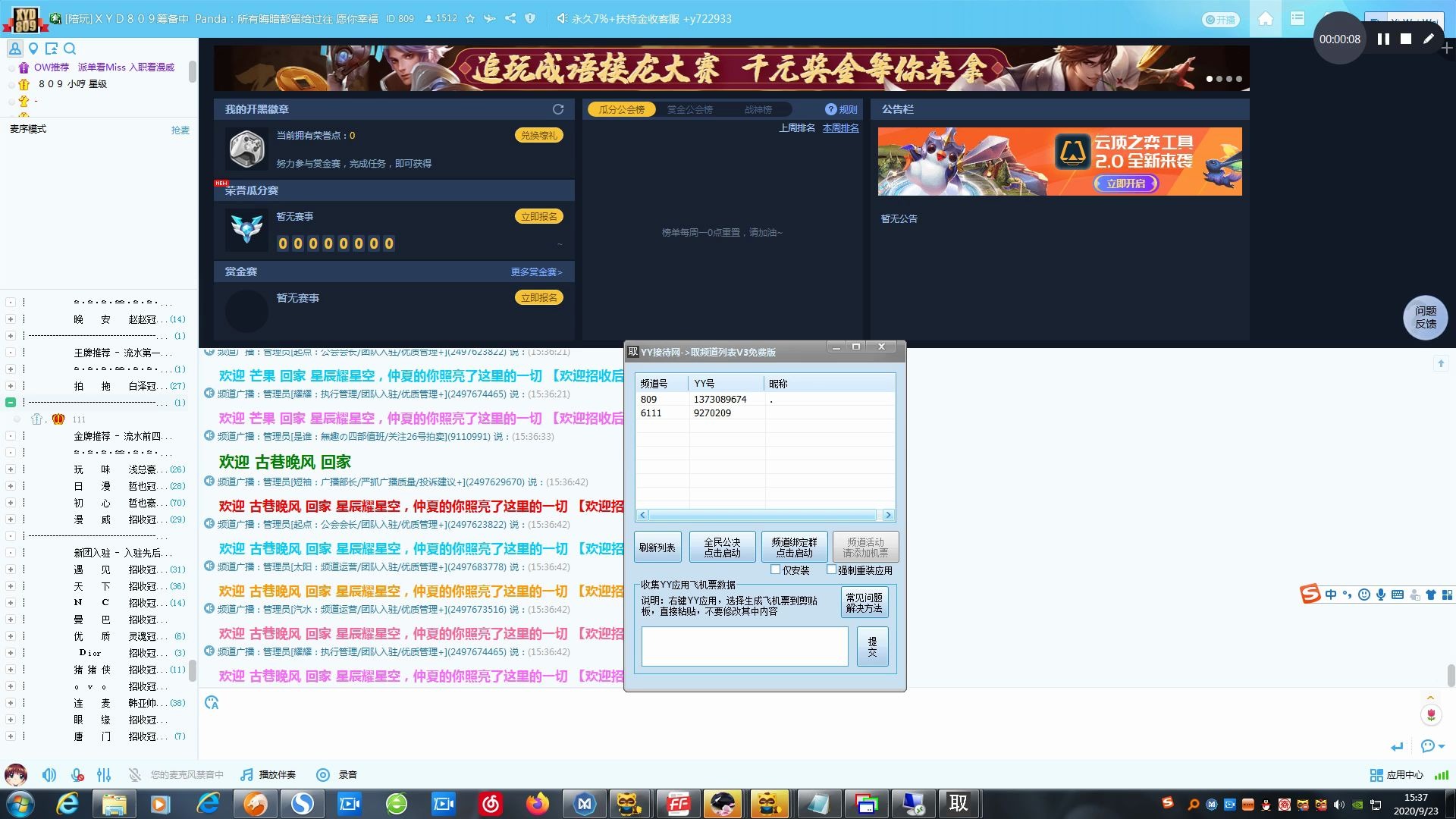Image resolution: width=1456 pixels, height=819 pixels.
Task: Click the 录音 record button
Action: (x=337, y=775)
